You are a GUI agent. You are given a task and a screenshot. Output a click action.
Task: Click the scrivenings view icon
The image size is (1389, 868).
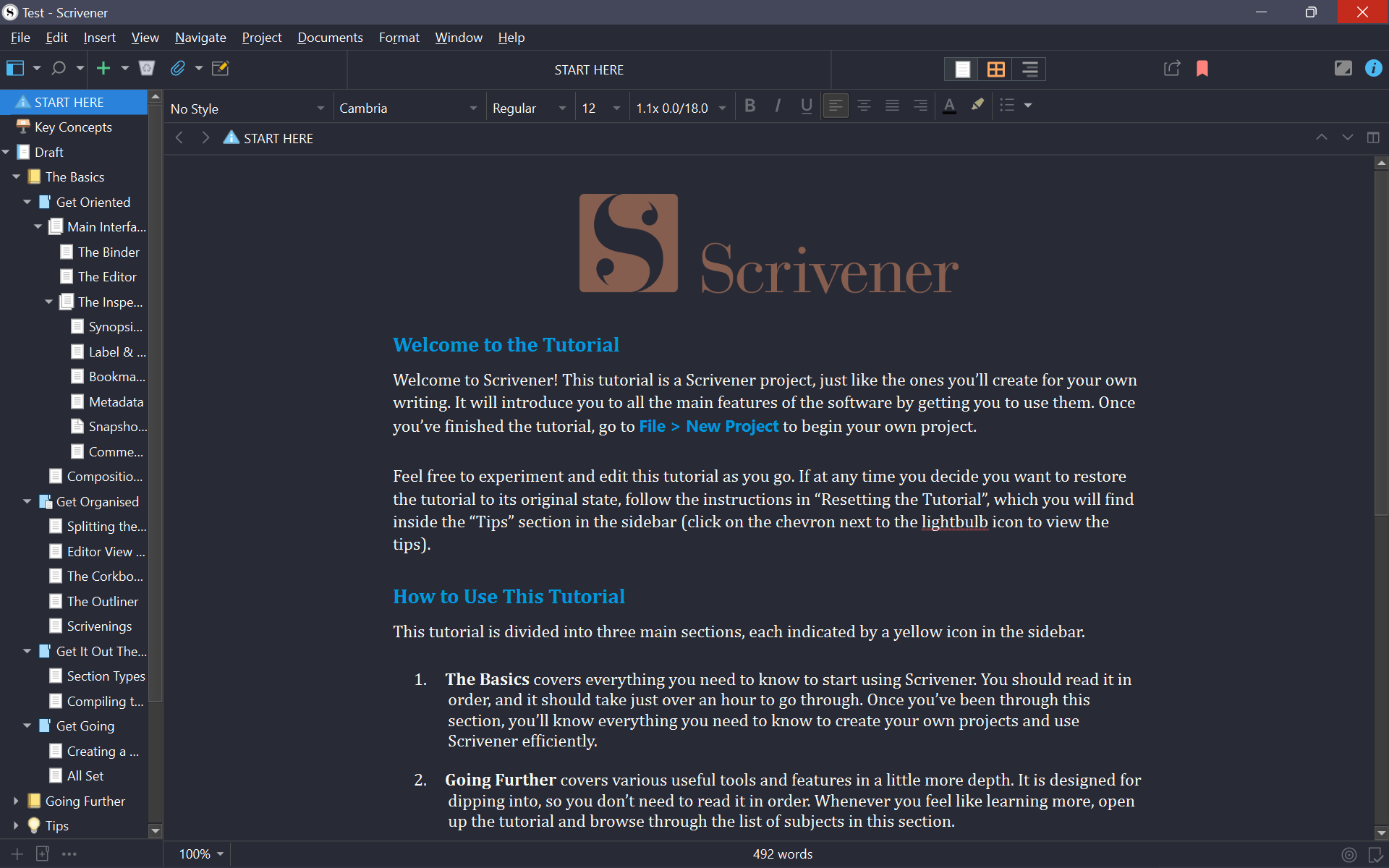[x=962, y=68]
